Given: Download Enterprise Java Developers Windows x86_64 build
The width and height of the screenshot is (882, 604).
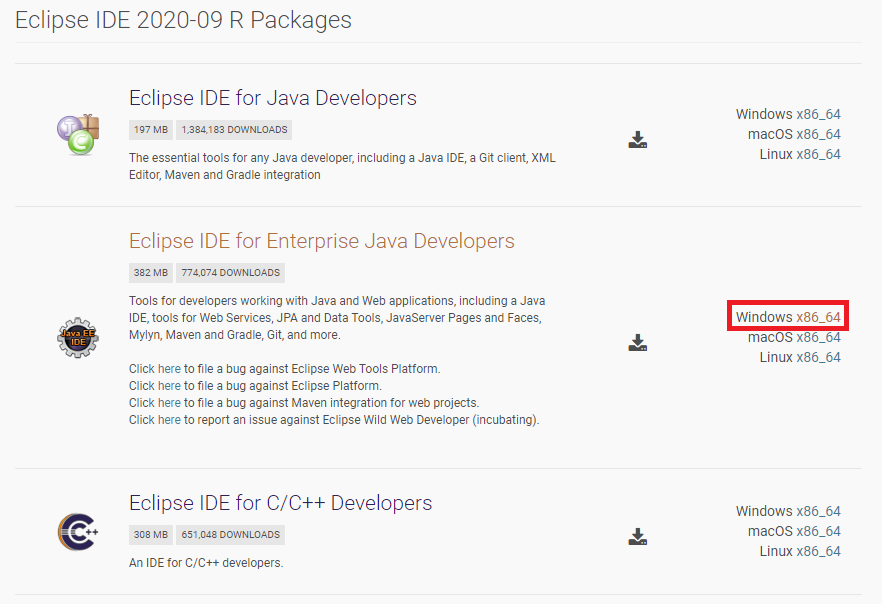Looking at the screenshot, I should (x=818, y=317).
